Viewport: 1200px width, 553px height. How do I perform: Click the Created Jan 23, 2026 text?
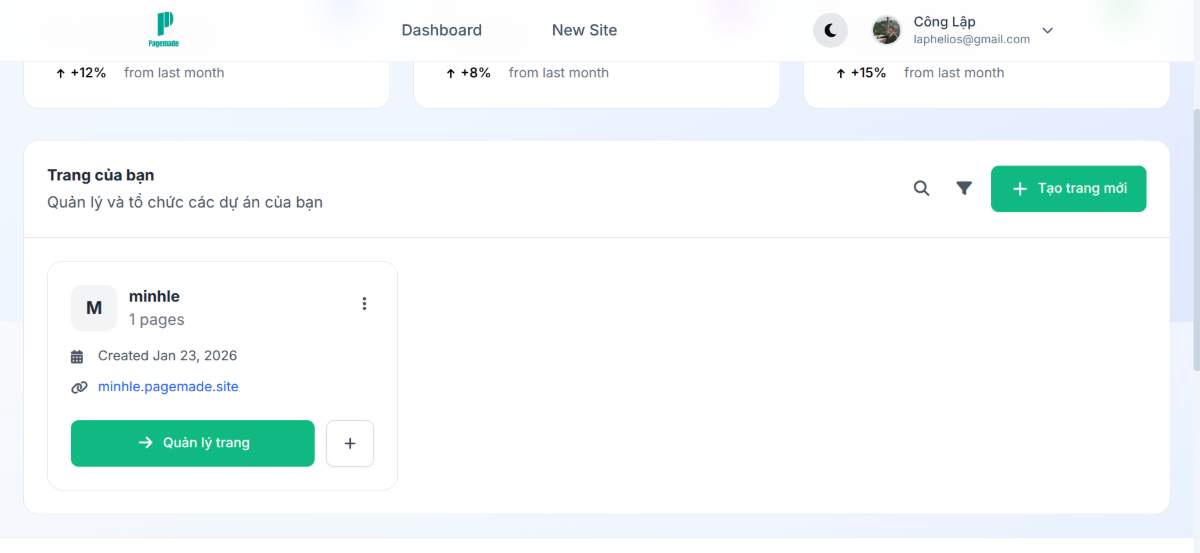[x=167, y=355]
